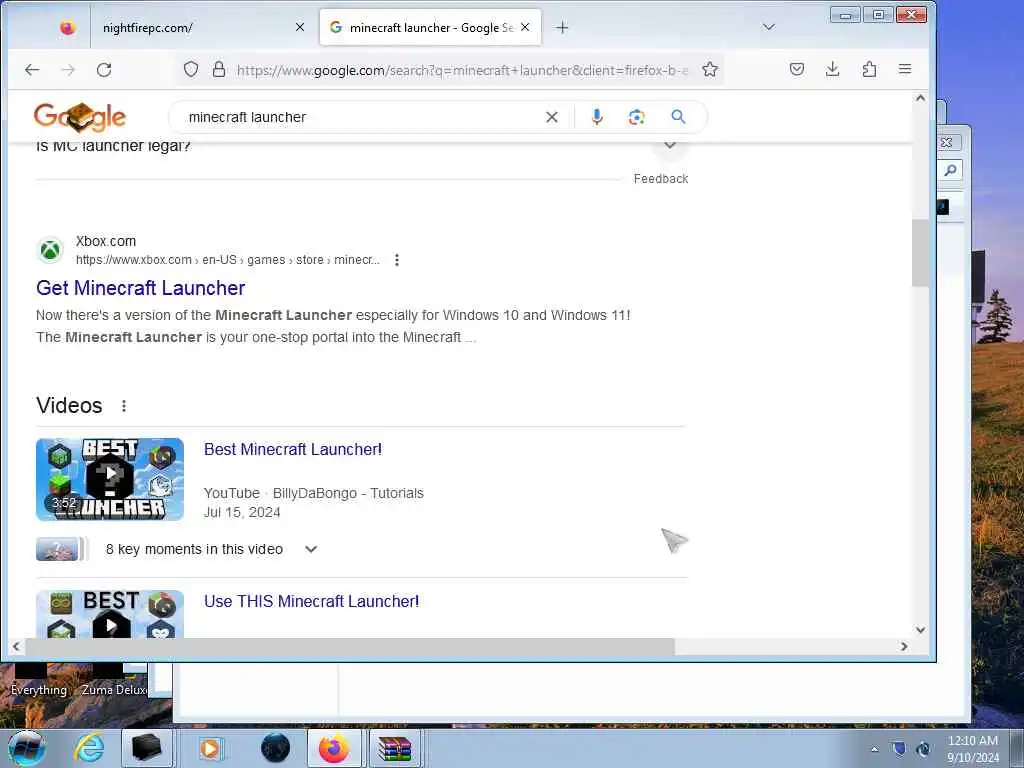Open Use THIS Minecraft Launcher! link
Viewport: 1024px width, 768px height.
312,601
